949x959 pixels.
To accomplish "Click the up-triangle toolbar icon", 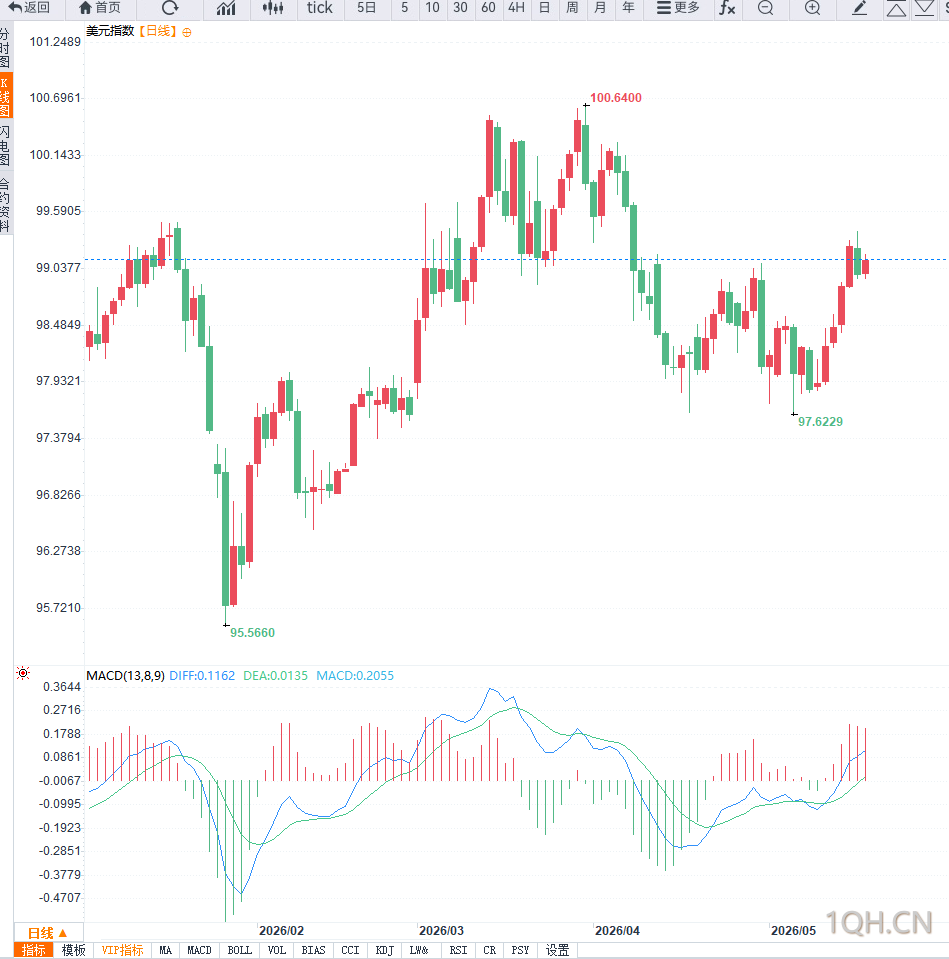I will 896,9.
